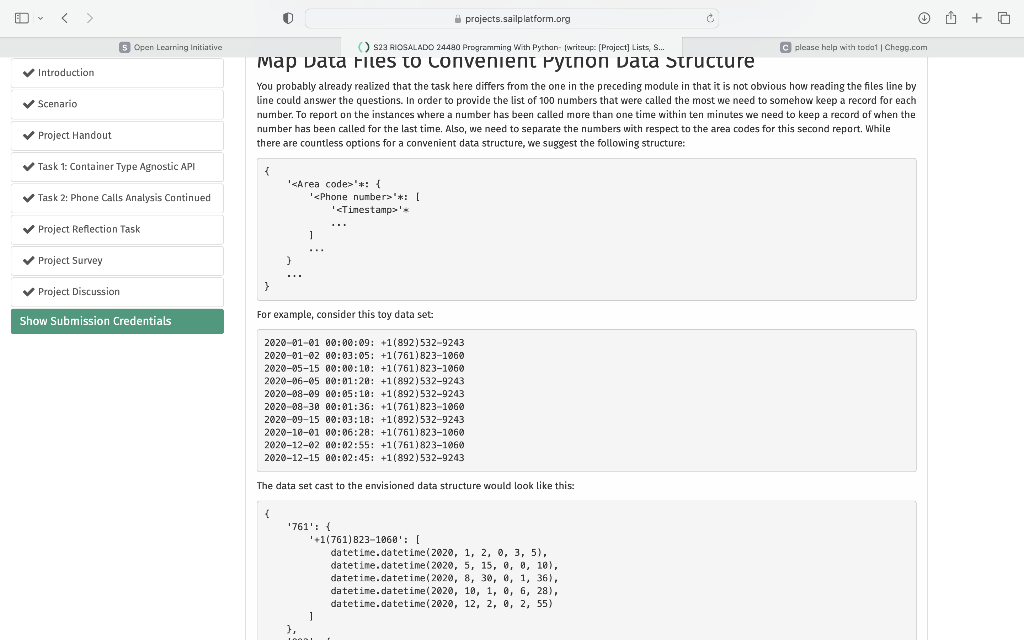Click the Chegg tab favicon
This screenshot has width=1024, height=640.
point(785,47)
